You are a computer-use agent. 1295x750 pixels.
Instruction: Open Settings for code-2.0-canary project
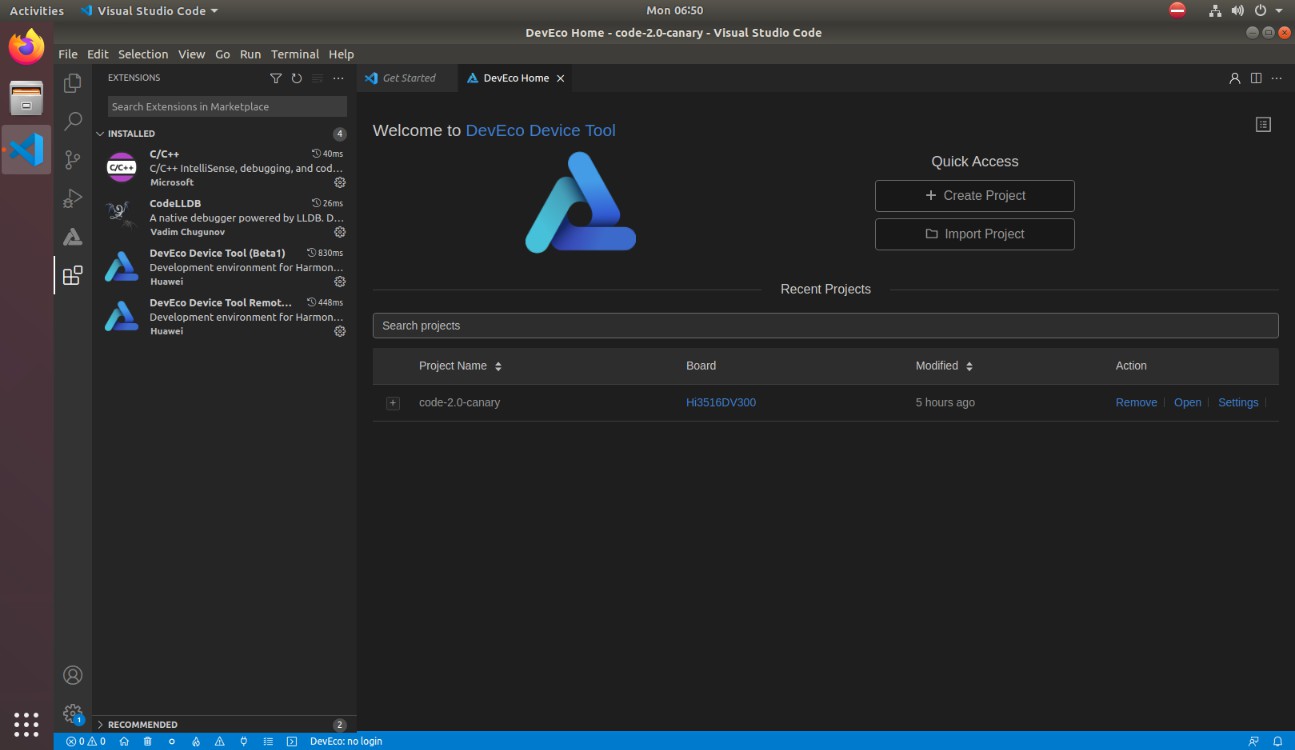point(1238,403)
